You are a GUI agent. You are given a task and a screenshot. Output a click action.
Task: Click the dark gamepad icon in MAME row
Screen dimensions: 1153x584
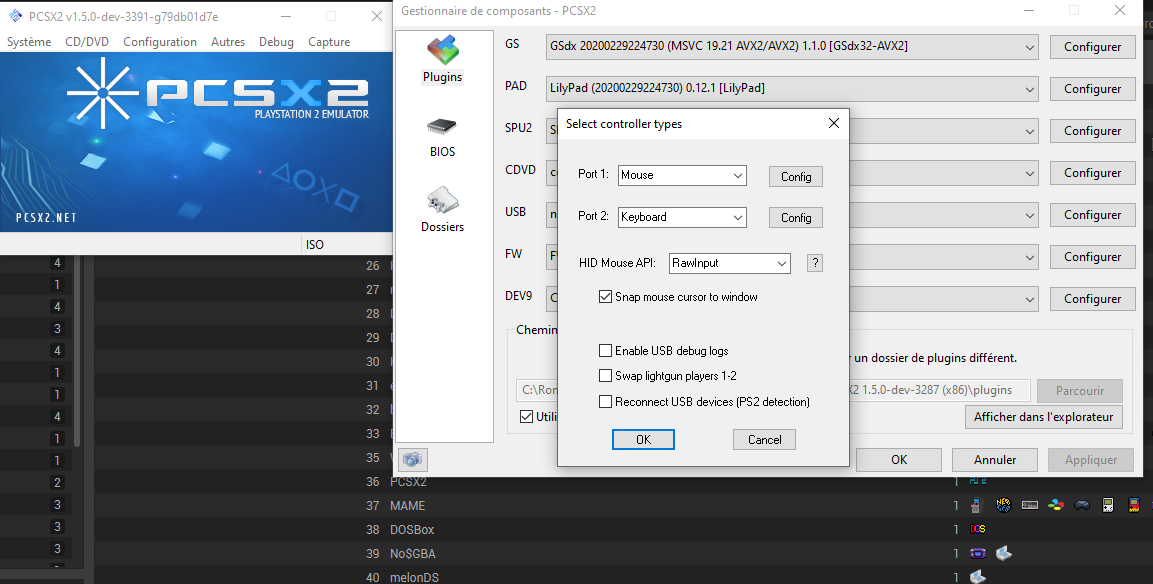click(x=1082, y=505)
